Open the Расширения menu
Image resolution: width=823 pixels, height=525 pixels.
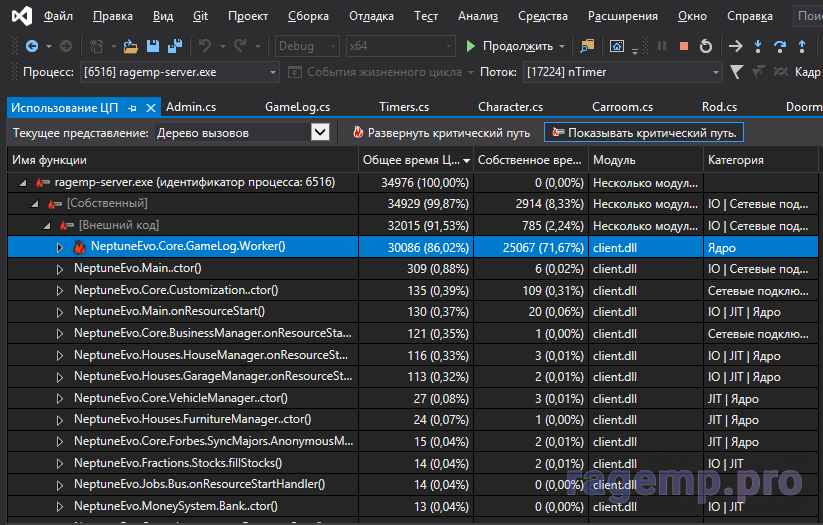point(622,16)
